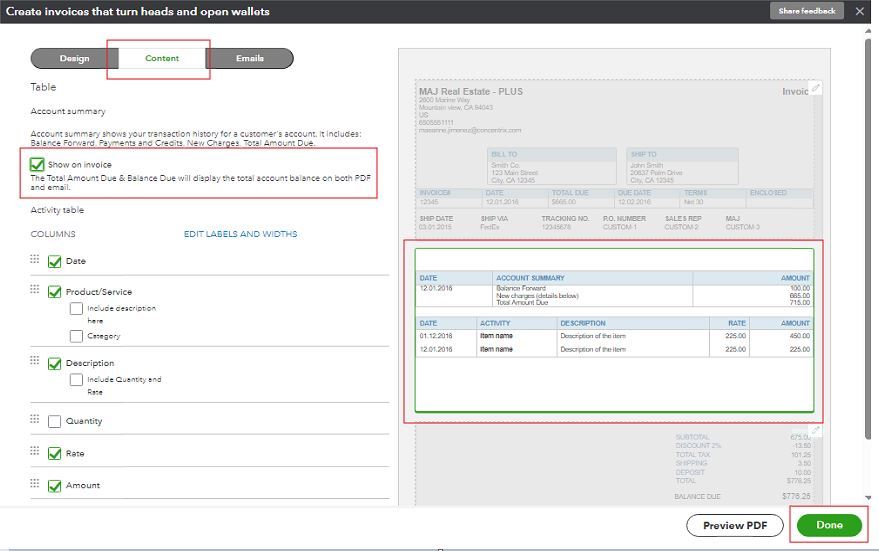Screen dimensions: 879x551
Task: Click RATE column header in preview
Action: click(x=737, y=323)
